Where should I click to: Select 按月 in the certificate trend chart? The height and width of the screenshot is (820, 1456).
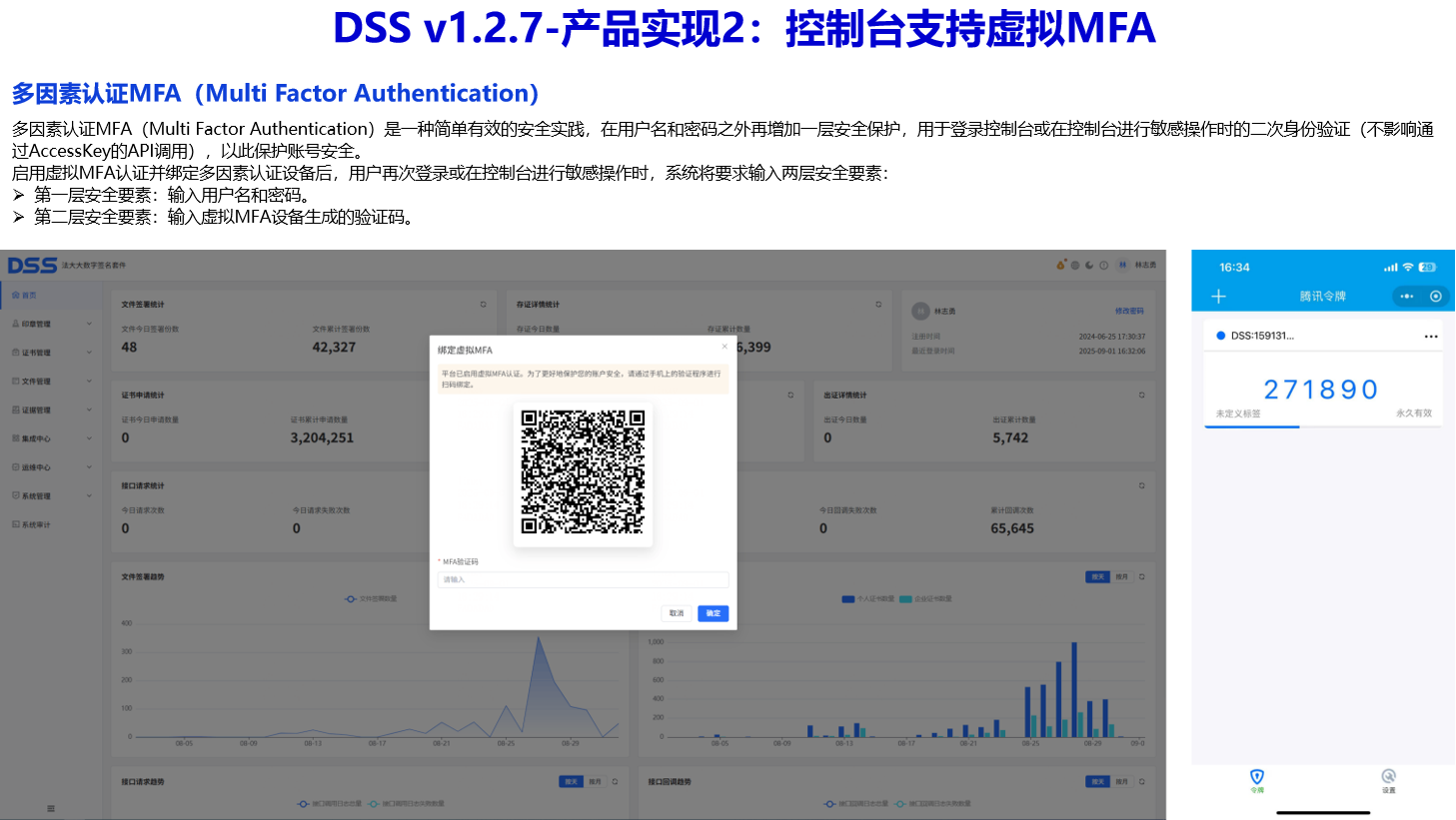[x=1121, y=577]
